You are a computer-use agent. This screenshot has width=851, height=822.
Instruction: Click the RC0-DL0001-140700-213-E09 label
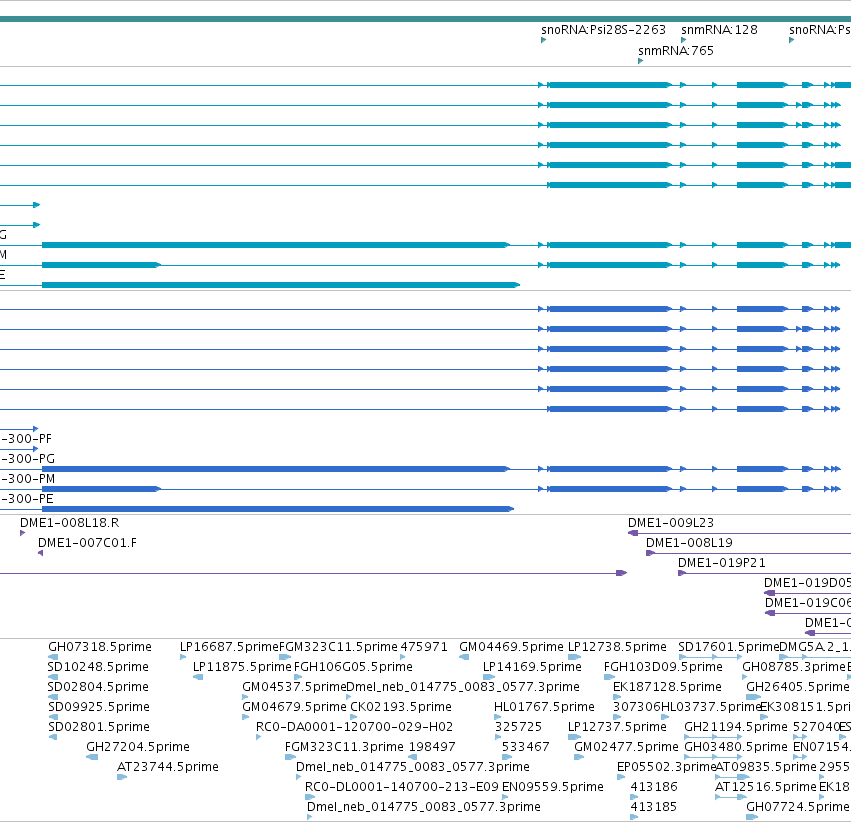(x=402, y=788)
